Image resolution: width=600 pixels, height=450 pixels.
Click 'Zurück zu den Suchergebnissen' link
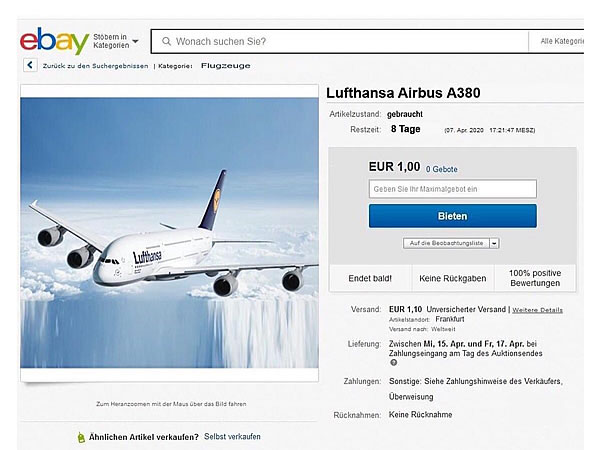click(95, 66)
